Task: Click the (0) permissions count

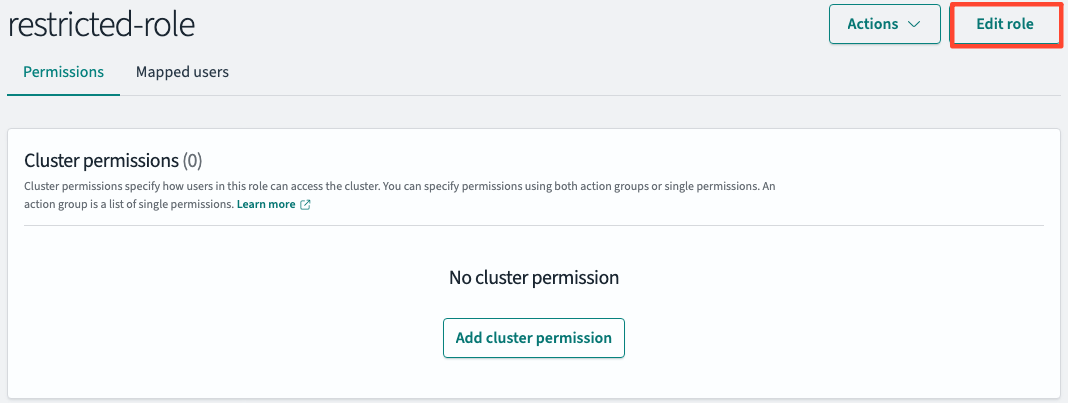Action: [193, 161]
